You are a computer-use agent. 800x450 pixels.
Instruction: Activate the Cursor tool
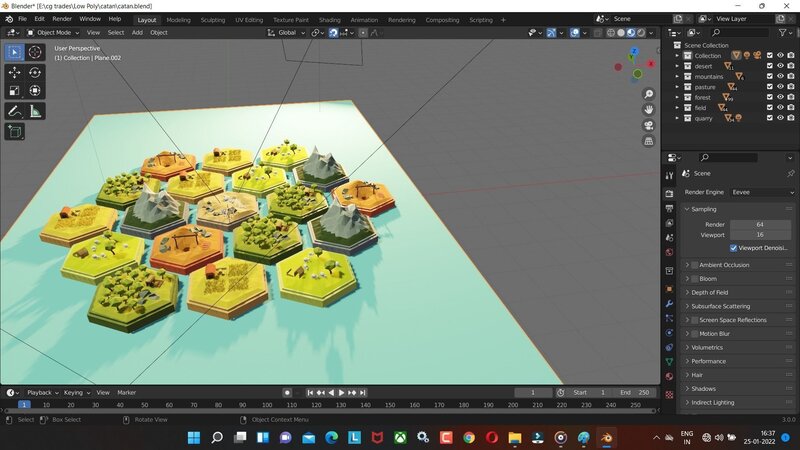(35, 52)
